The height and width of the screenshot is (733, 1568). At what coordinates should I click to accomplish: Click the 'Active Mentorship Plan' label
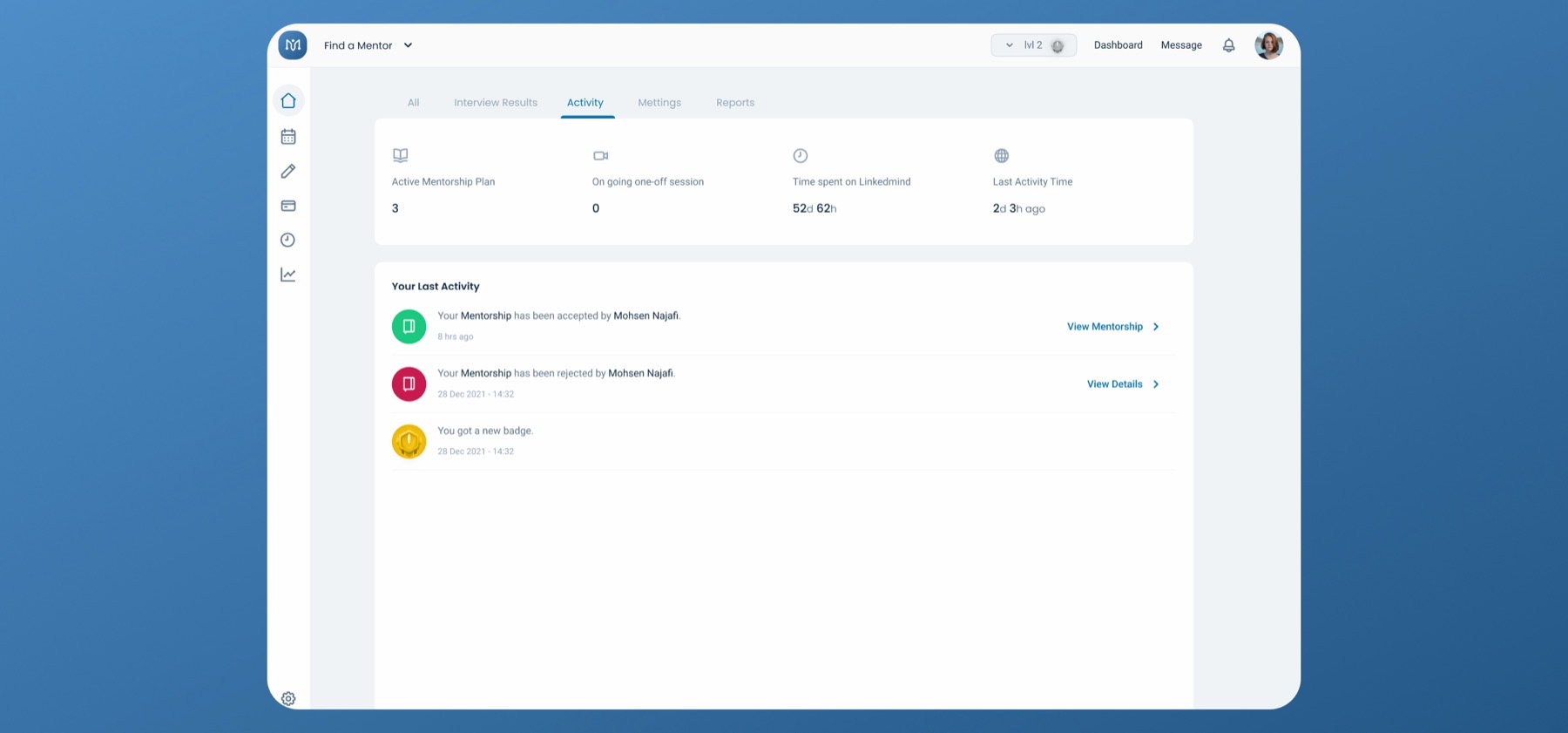(x=443, y=182)
